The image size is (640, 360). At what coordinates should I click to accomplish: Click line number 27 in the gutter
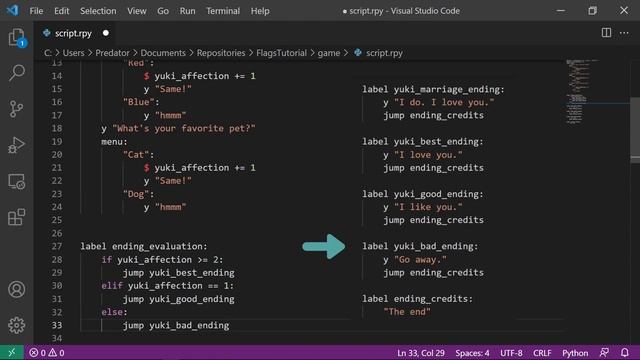[57, 247]
